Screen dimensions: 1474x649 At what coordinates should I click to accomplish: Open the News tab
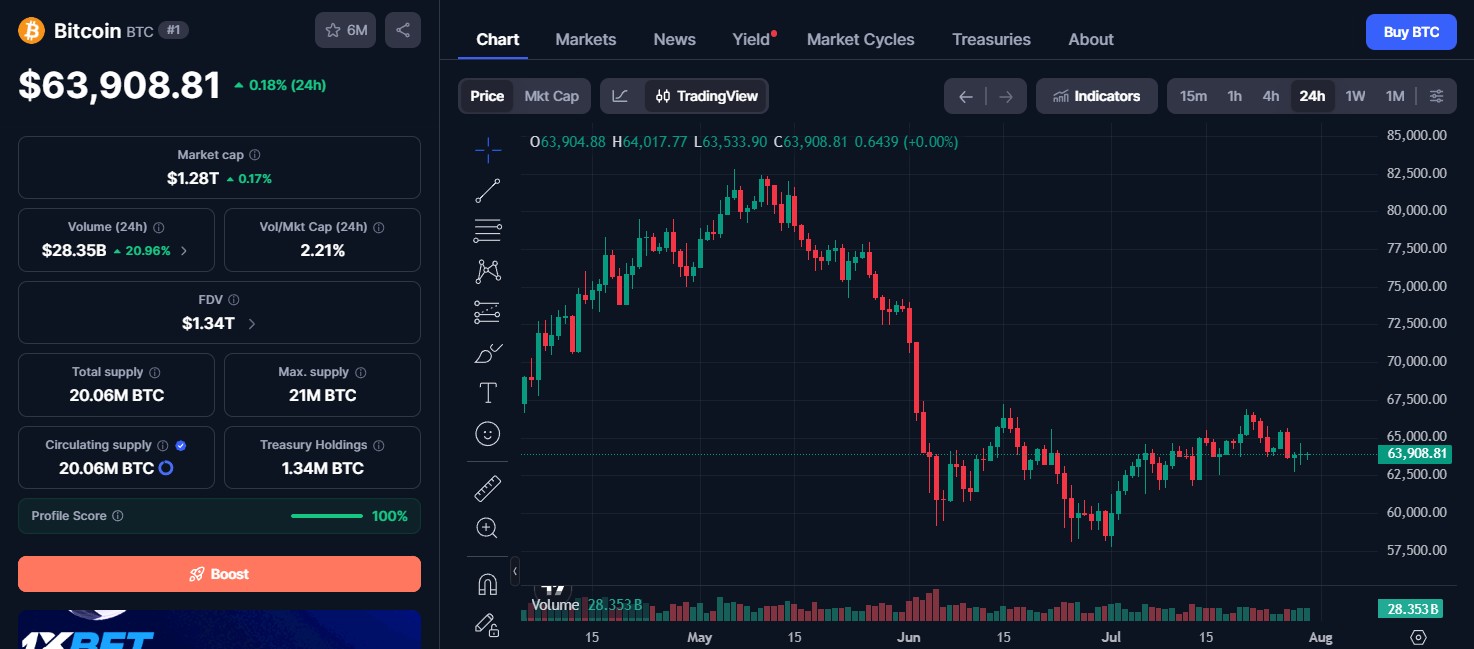[674, 39]
